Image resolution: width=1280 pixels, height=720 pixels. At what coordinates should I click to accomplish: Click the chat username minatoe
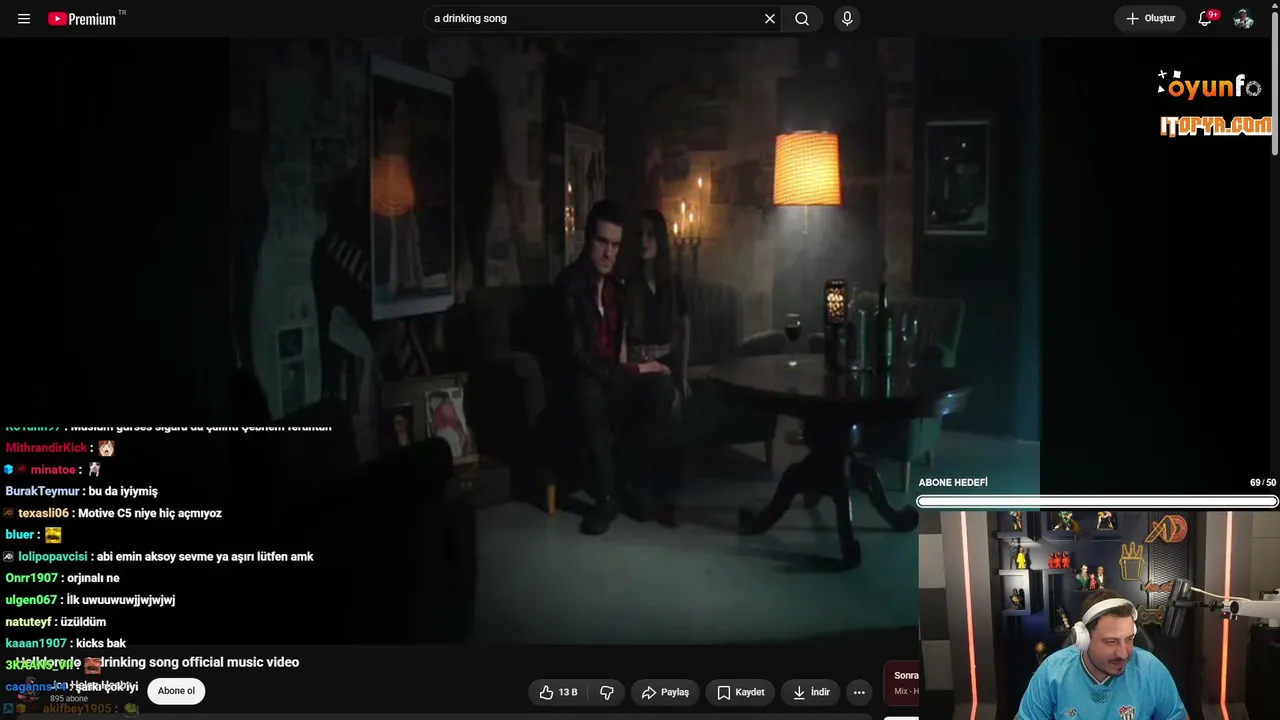[x=53, y=470]
